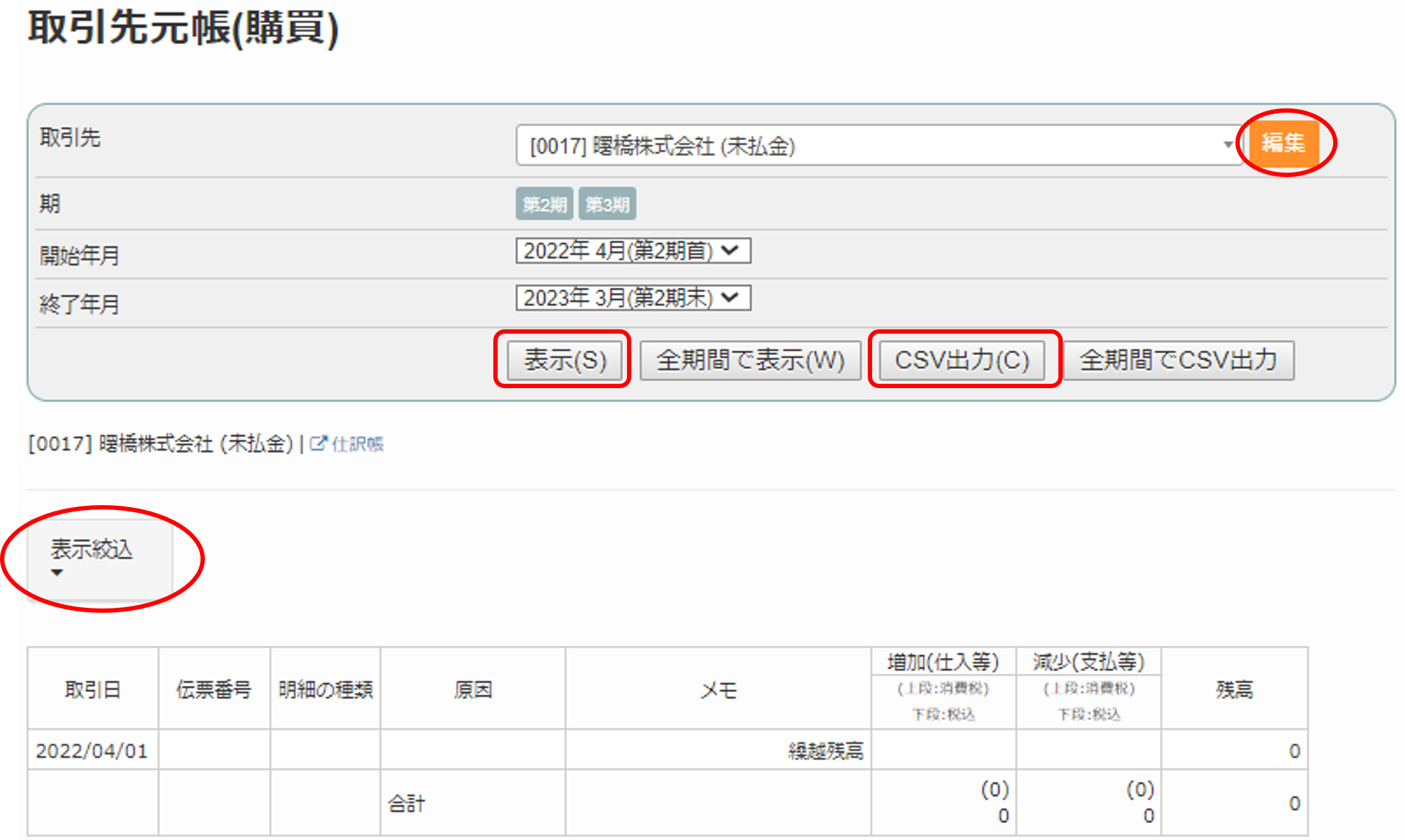Click the 全期間で表示(W) button
Screen dimensions: 1405x840
pos(750,360)
